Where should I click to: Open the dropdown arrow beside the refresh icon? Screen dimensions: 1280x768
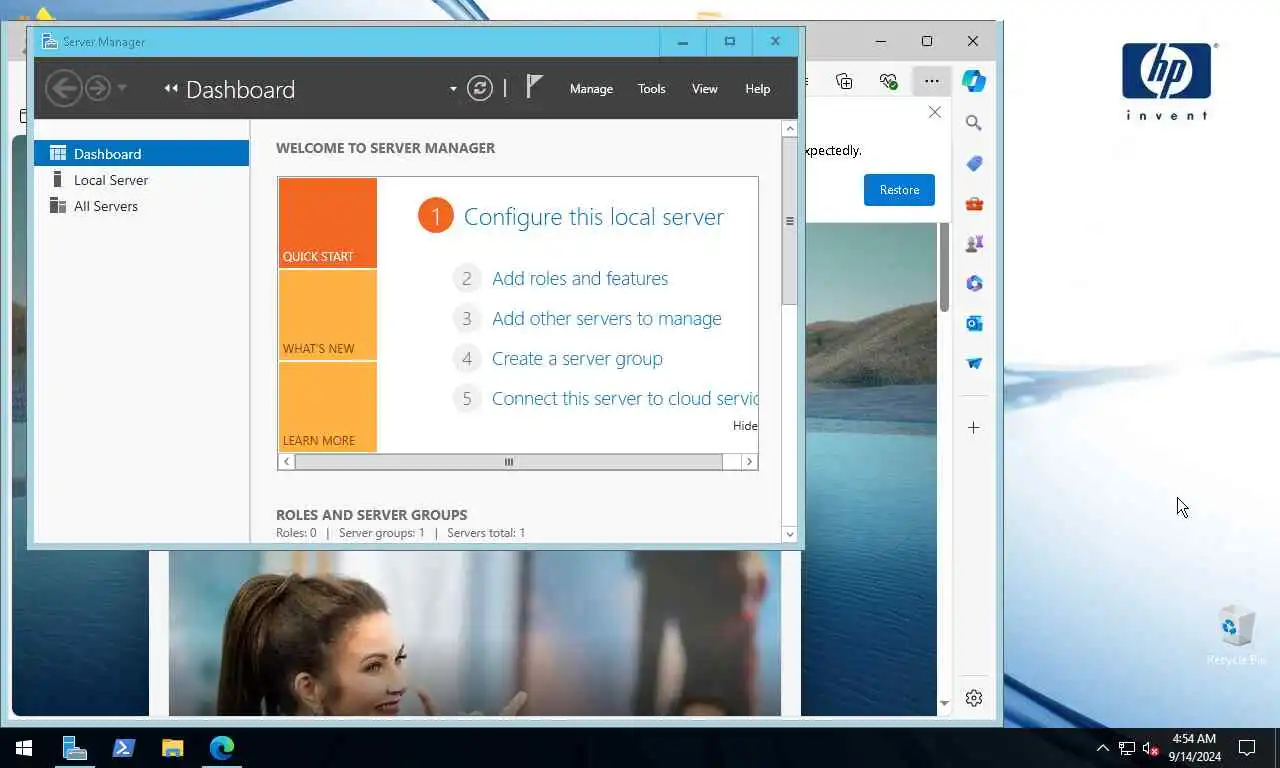click(x=453, y=89)
